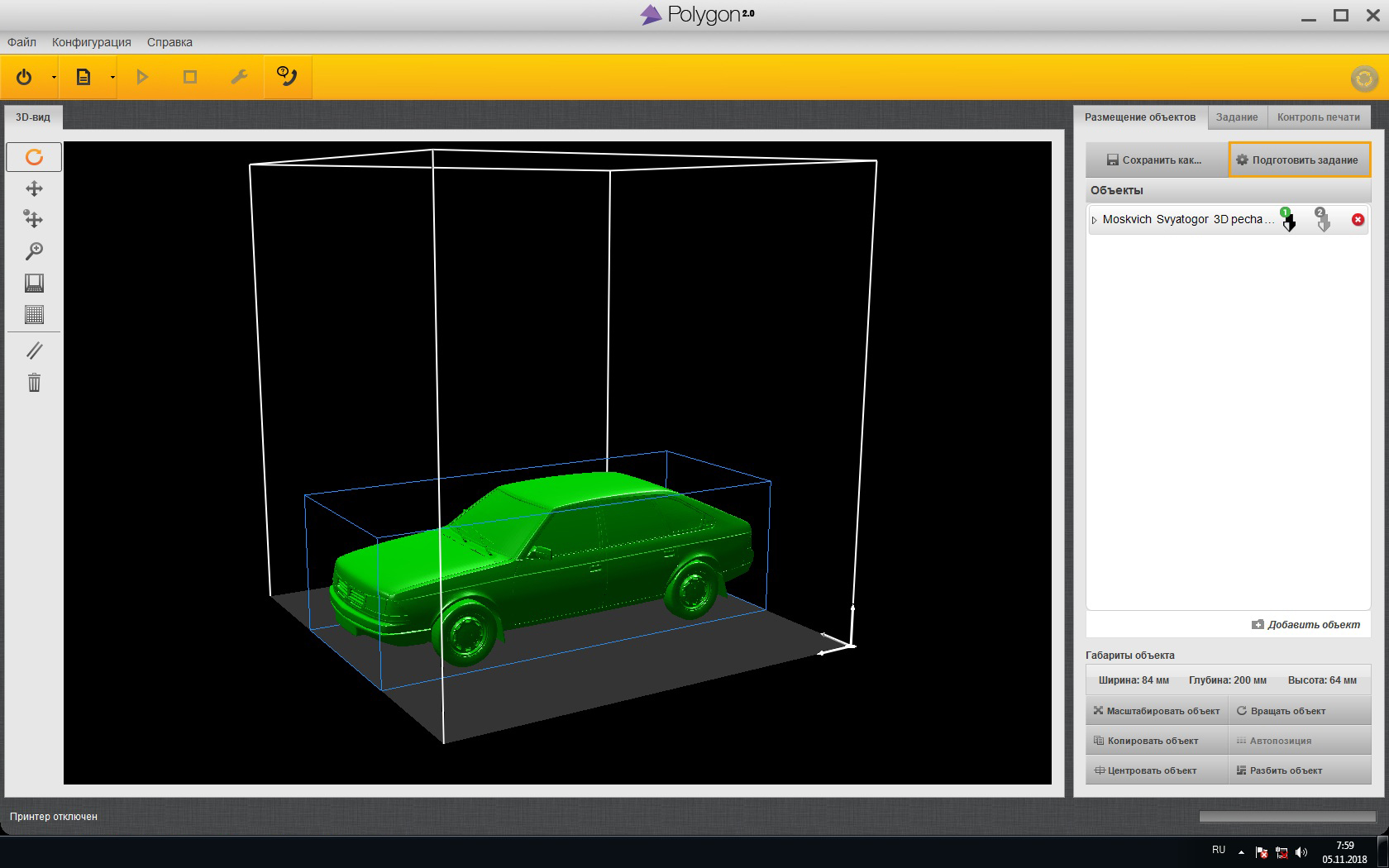The height and width of the screenshot is (868, 1389).
Task: Click the Масштабировать объект button
Action: point(1157,711)
